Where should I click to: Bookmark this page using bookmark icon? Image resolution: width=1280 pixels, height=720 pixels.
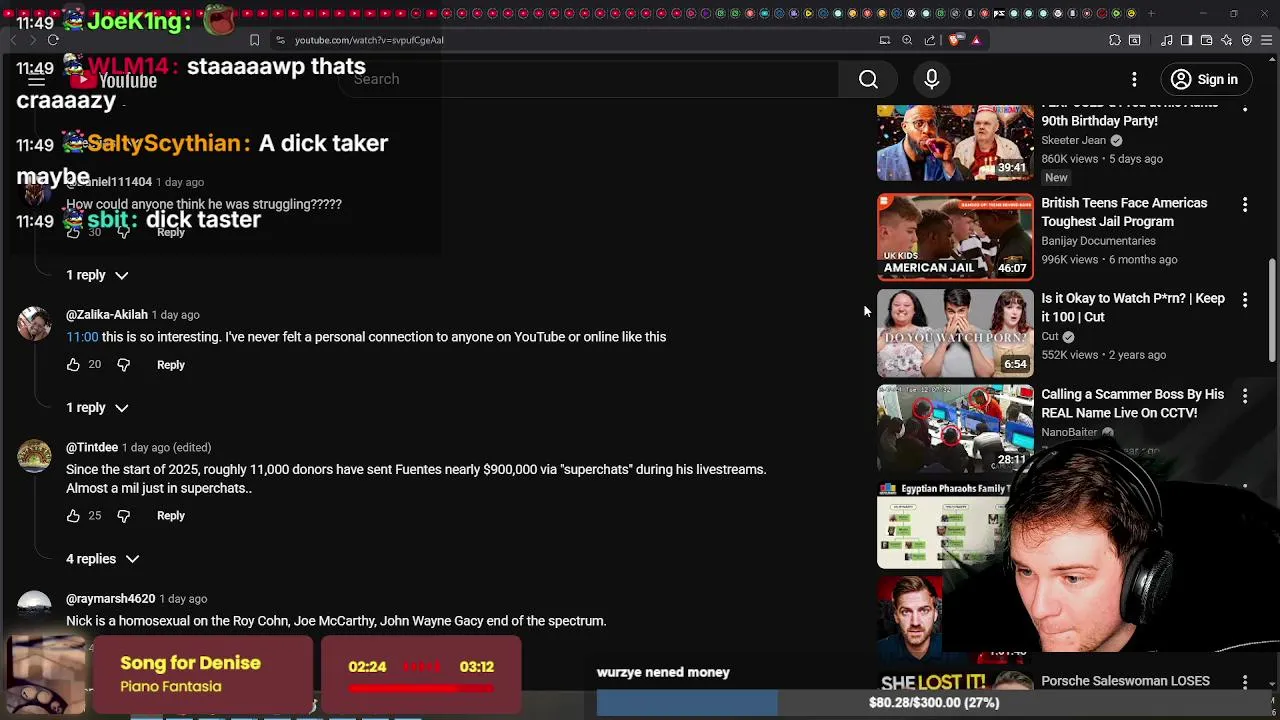(x=254, y=40)
